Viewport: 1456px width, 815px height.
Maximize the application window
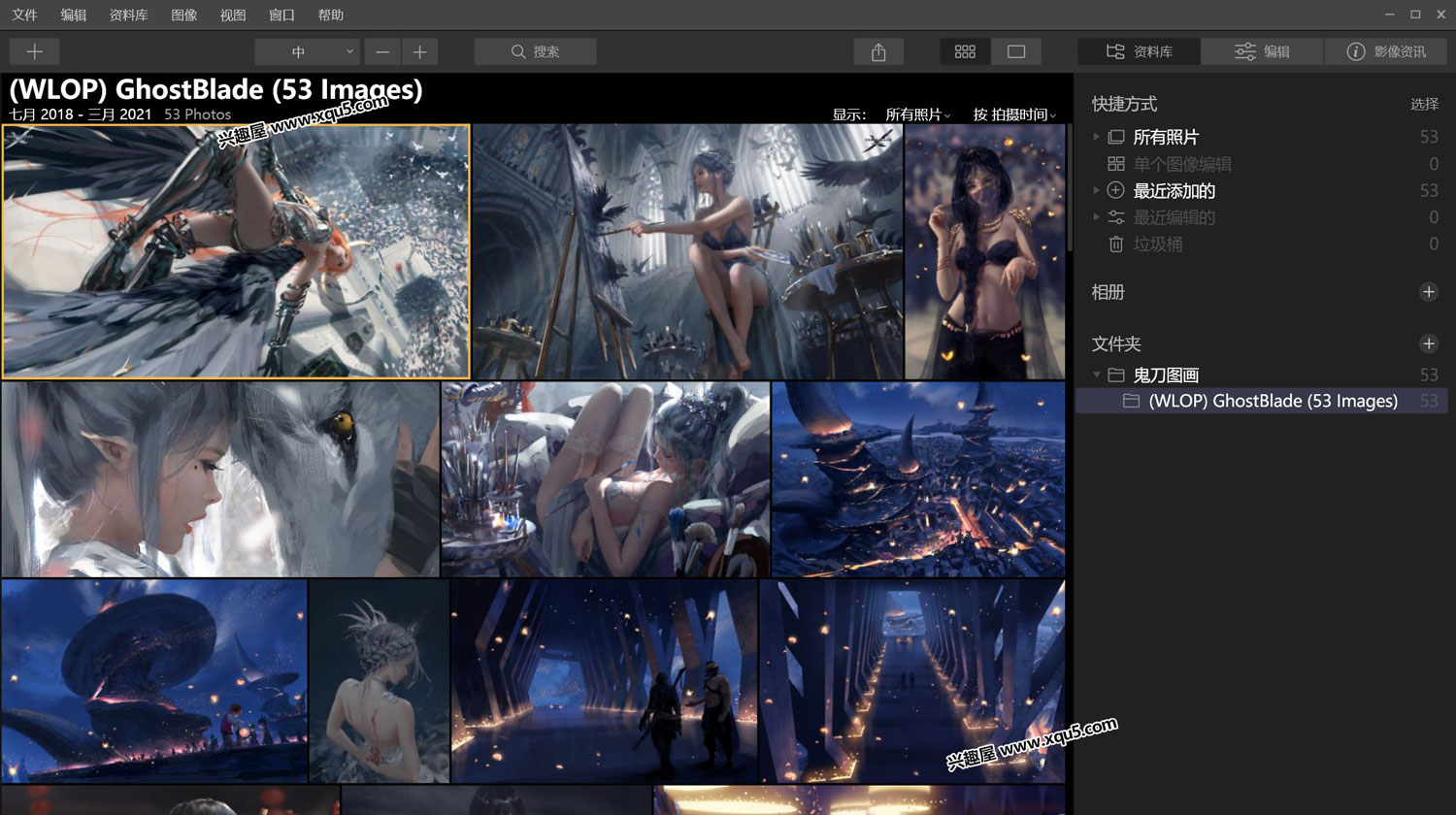[x=1415, y=15]
